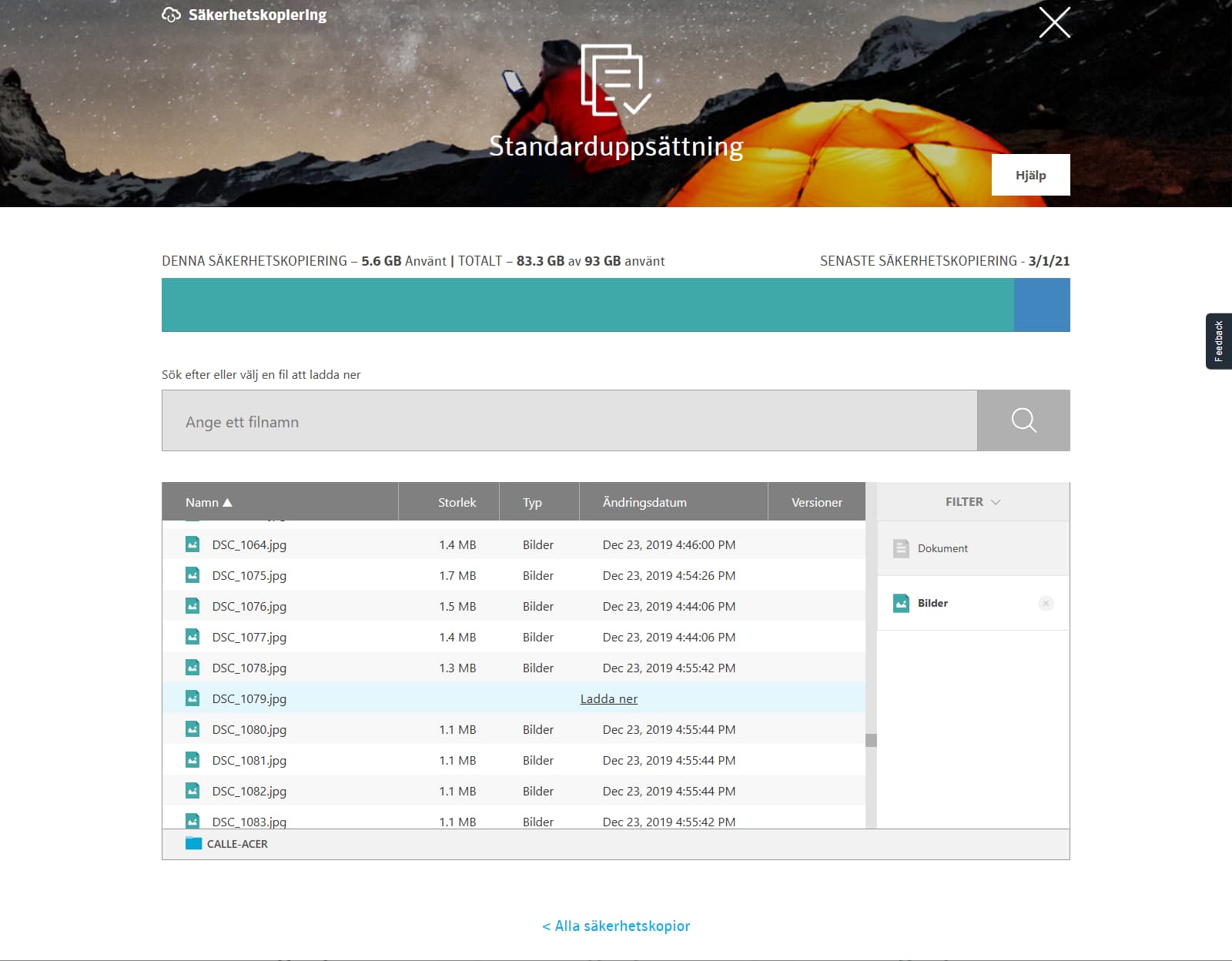Sort files by Ändringsdatum column
The height and width of the screenshot is (961, 1232).
tap(644, 502)
